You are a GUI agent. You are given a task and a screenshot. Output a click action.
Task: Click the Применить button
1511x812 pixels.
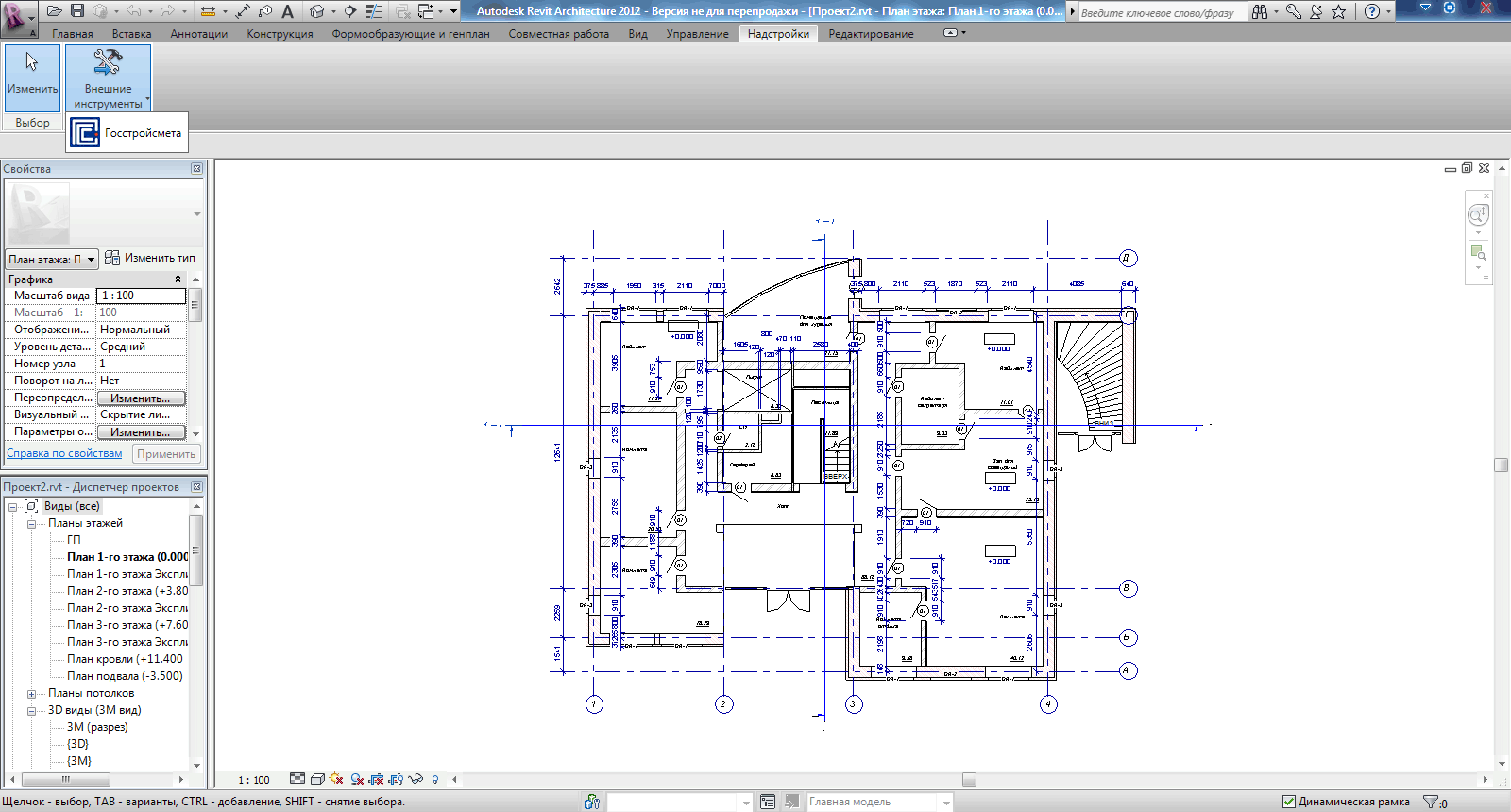166,454
